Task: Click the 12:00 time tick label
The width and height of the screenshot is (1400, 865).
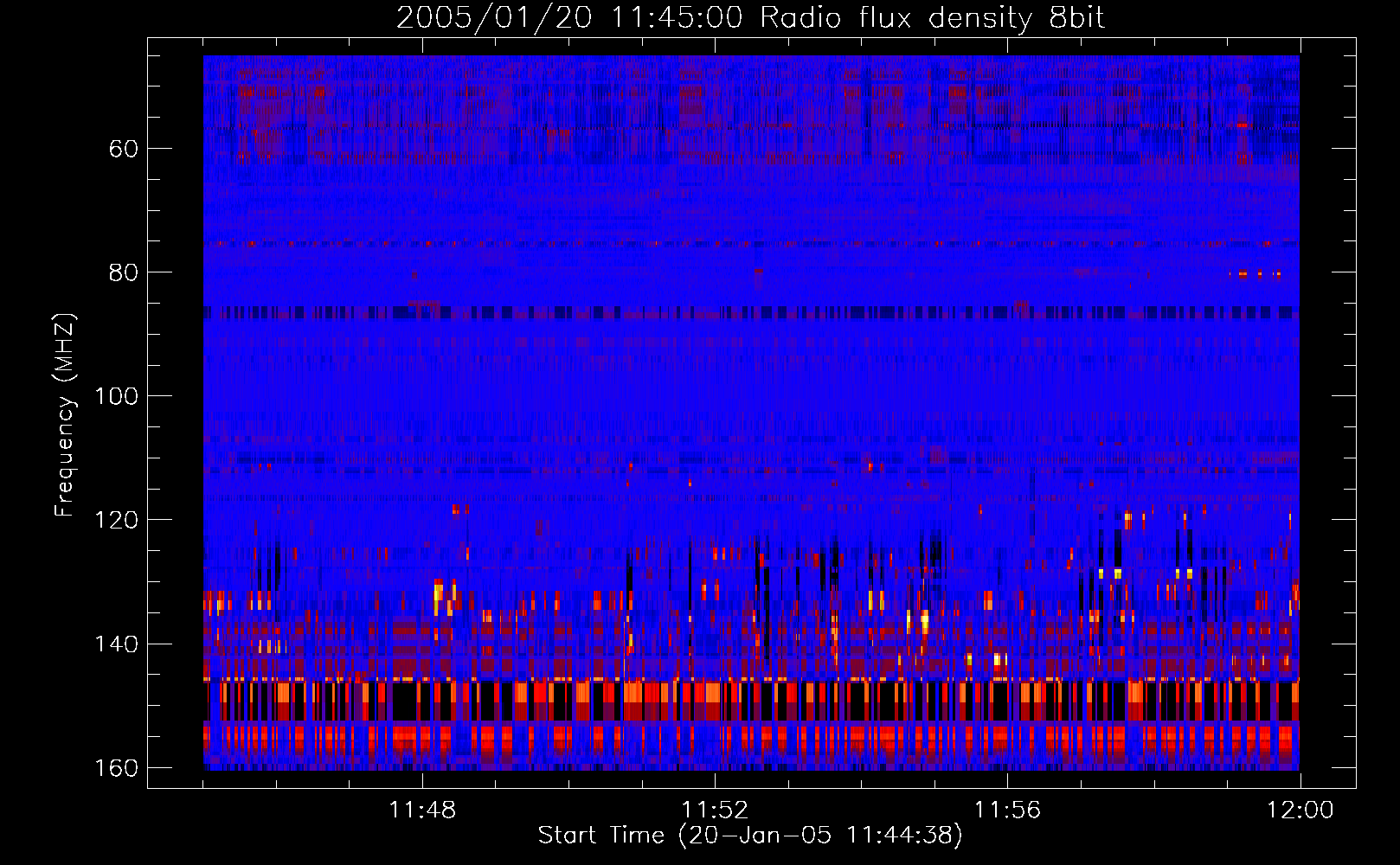Action: [x=1300, y=811]
